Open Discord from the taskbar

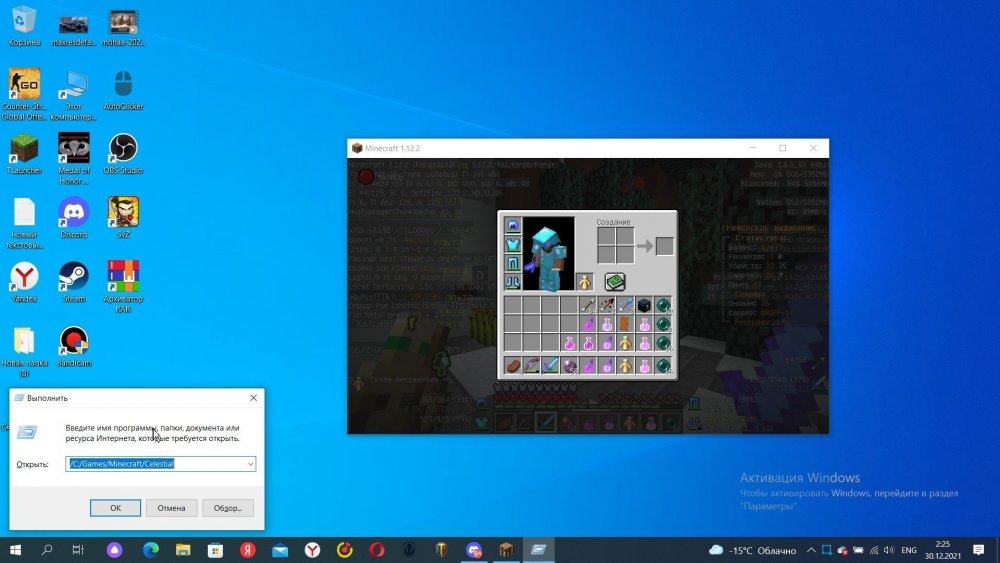(x=474, y=550)
